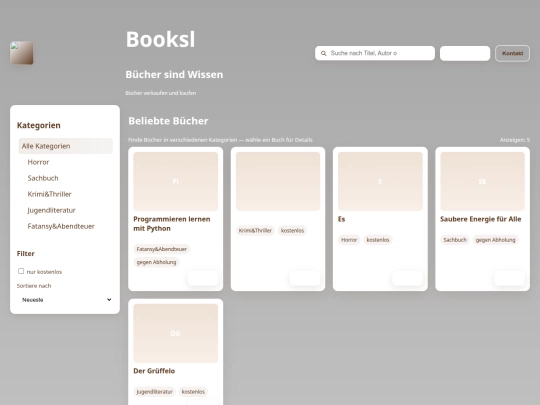540x405 pixels.
Task: Click the Booksl logo image
Action: coord(22,53)
